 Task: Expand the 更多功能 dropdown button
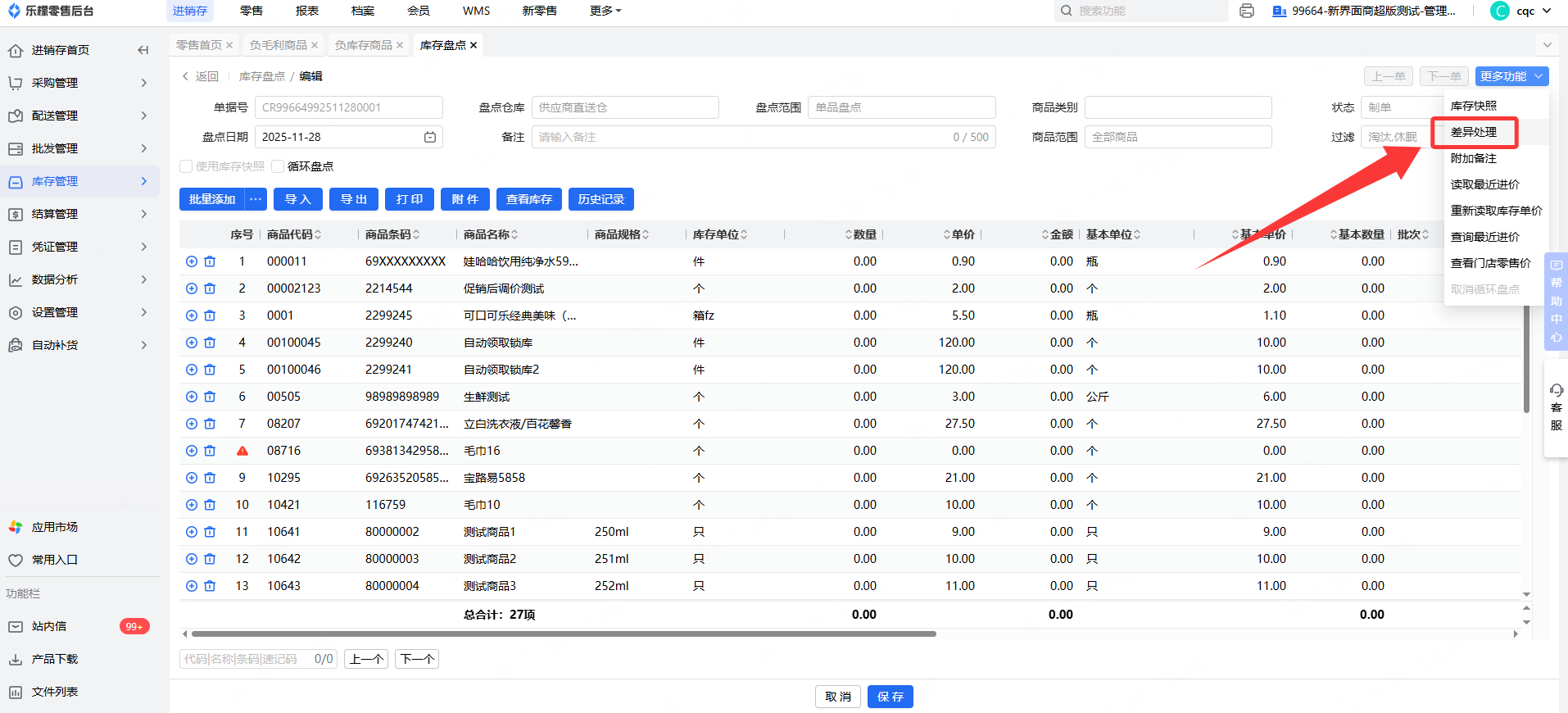1511,76
